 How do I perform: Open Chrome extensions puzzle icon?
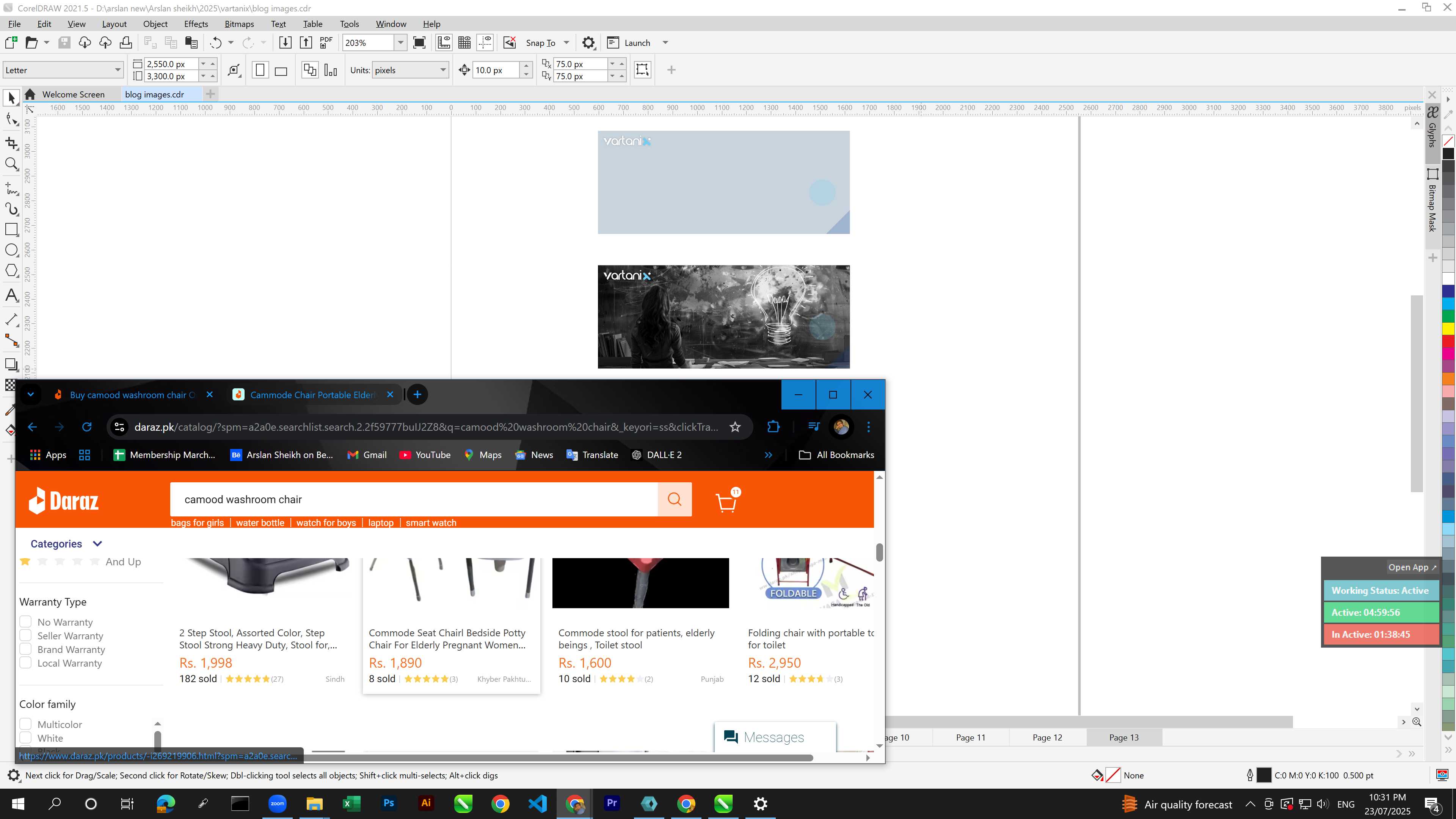[x=773, y=427]
